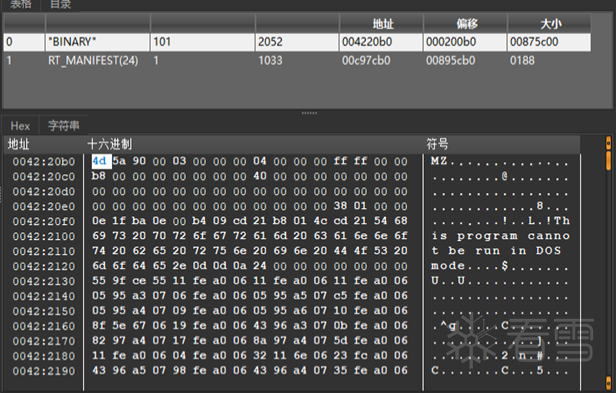Click hex address 0042:2130

tap(44, 281)
